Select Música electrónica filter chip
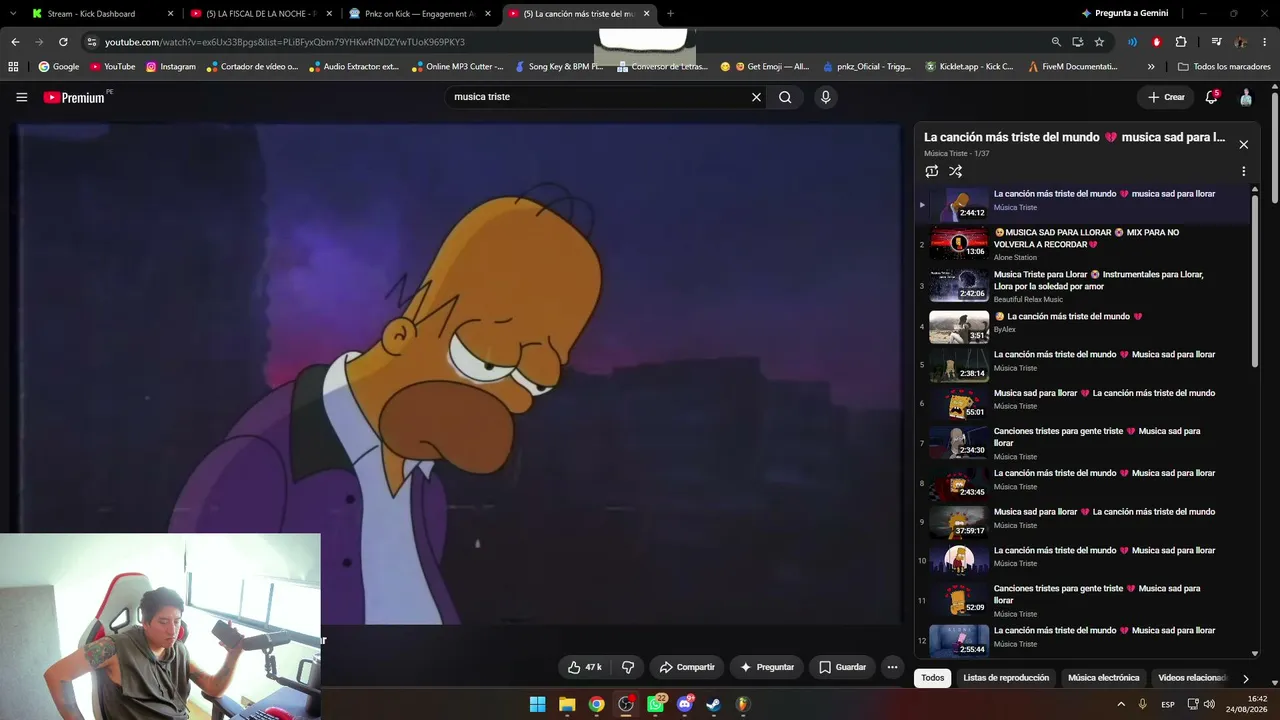Viewport: 1280px width, 720px height. point(1104,678)
